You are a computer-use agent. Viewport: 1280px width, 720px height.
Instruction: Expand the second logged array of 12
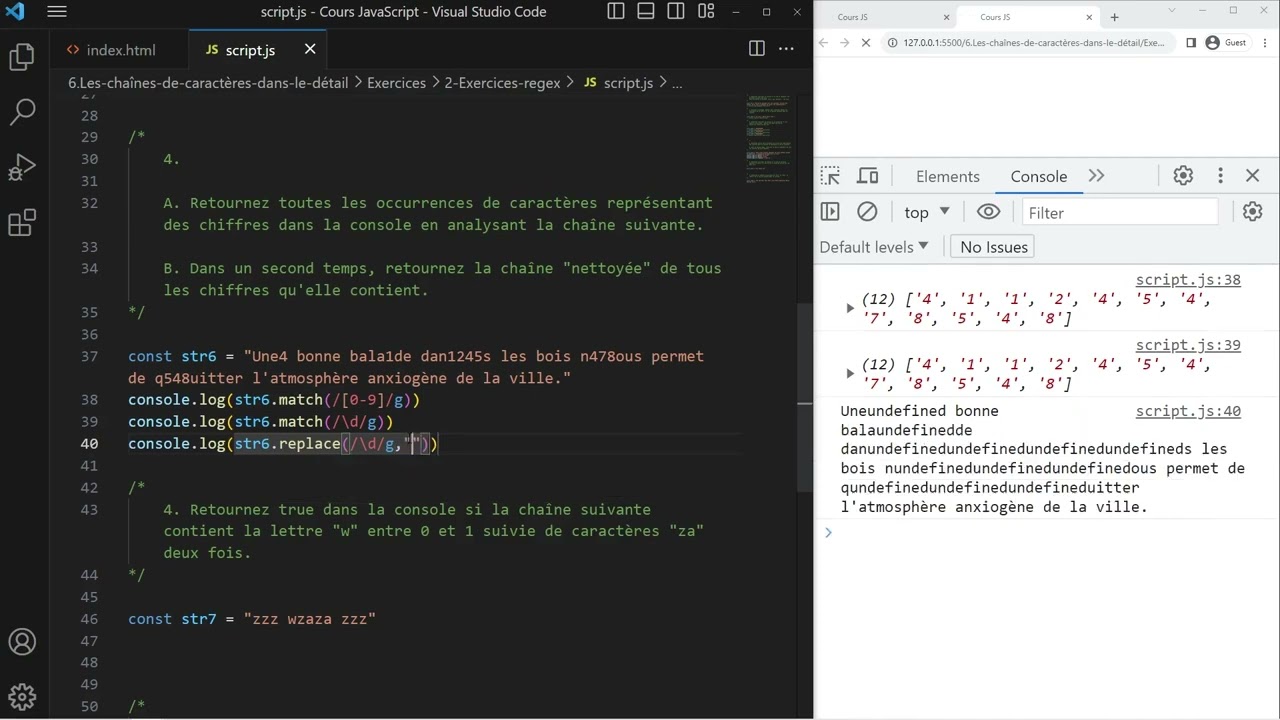point(851,373)
